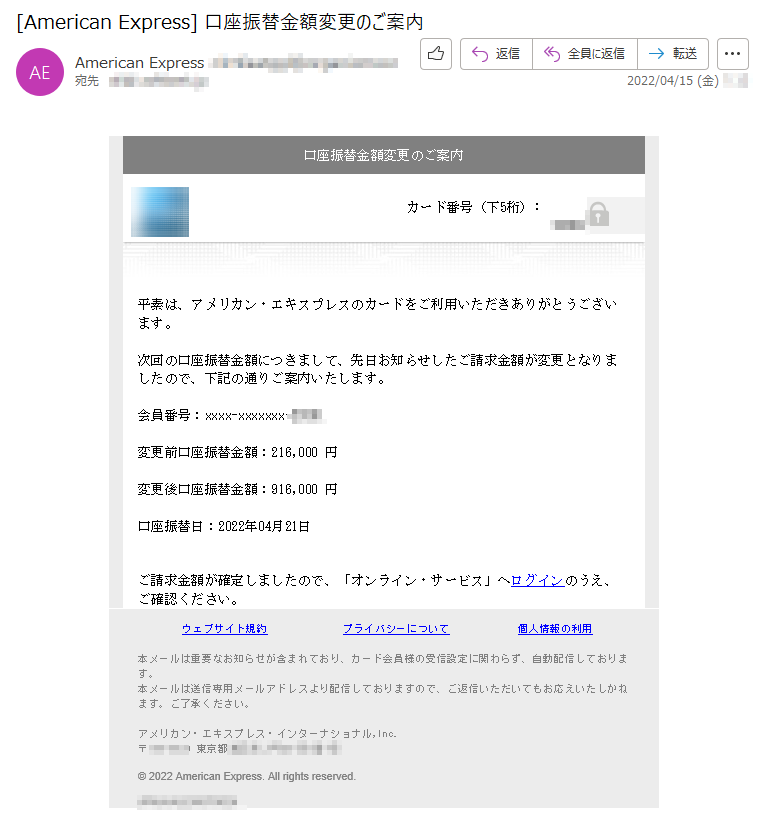Open the more actions ellipsis menu

[732, 53]
